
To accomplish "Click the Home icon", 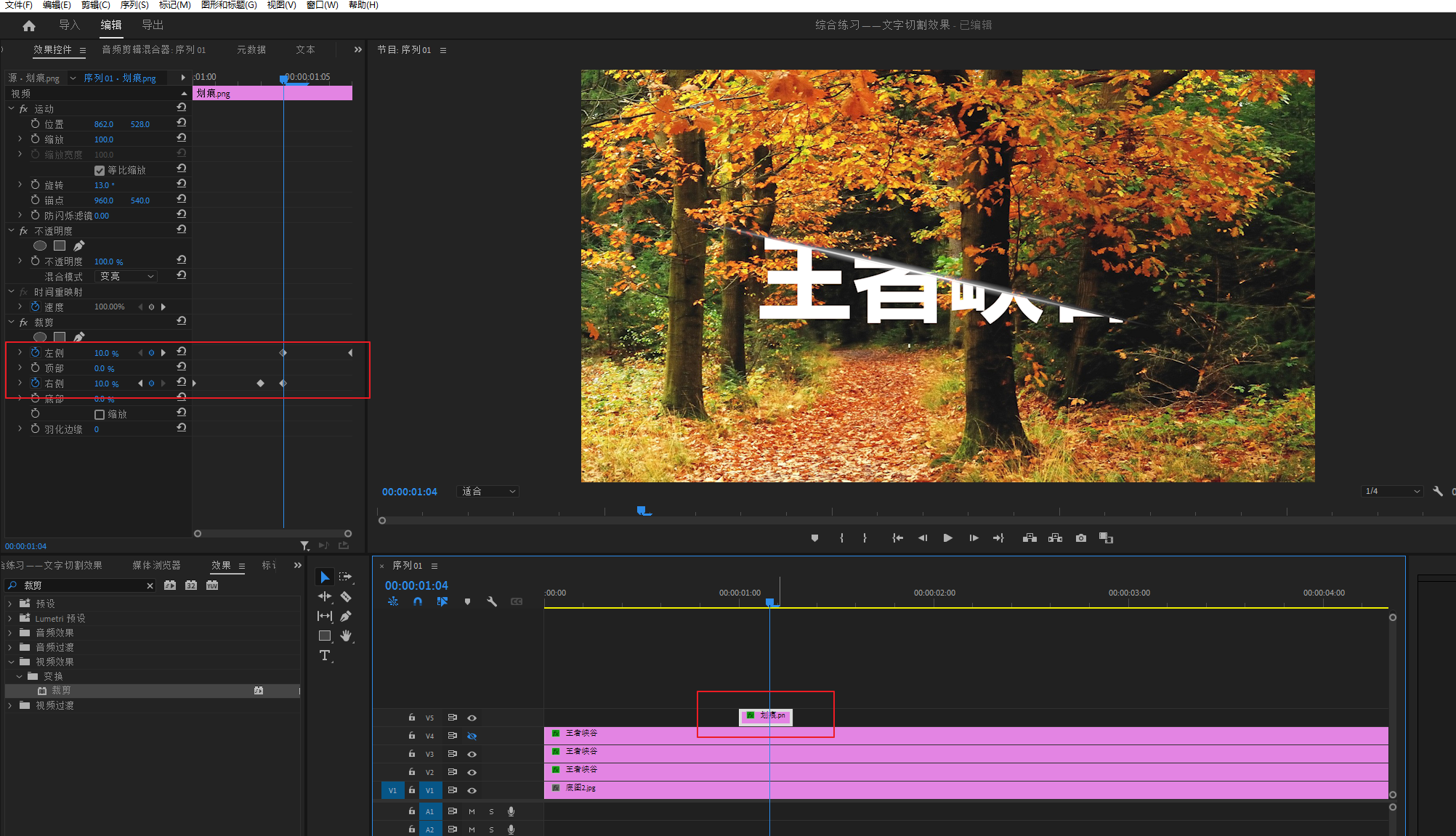I will tap(29, 25).
